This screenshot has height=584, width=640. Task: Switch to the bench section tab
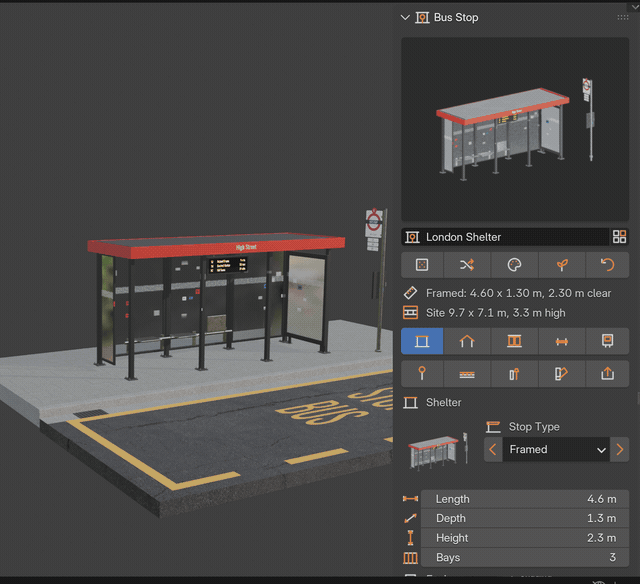(562, 341)
